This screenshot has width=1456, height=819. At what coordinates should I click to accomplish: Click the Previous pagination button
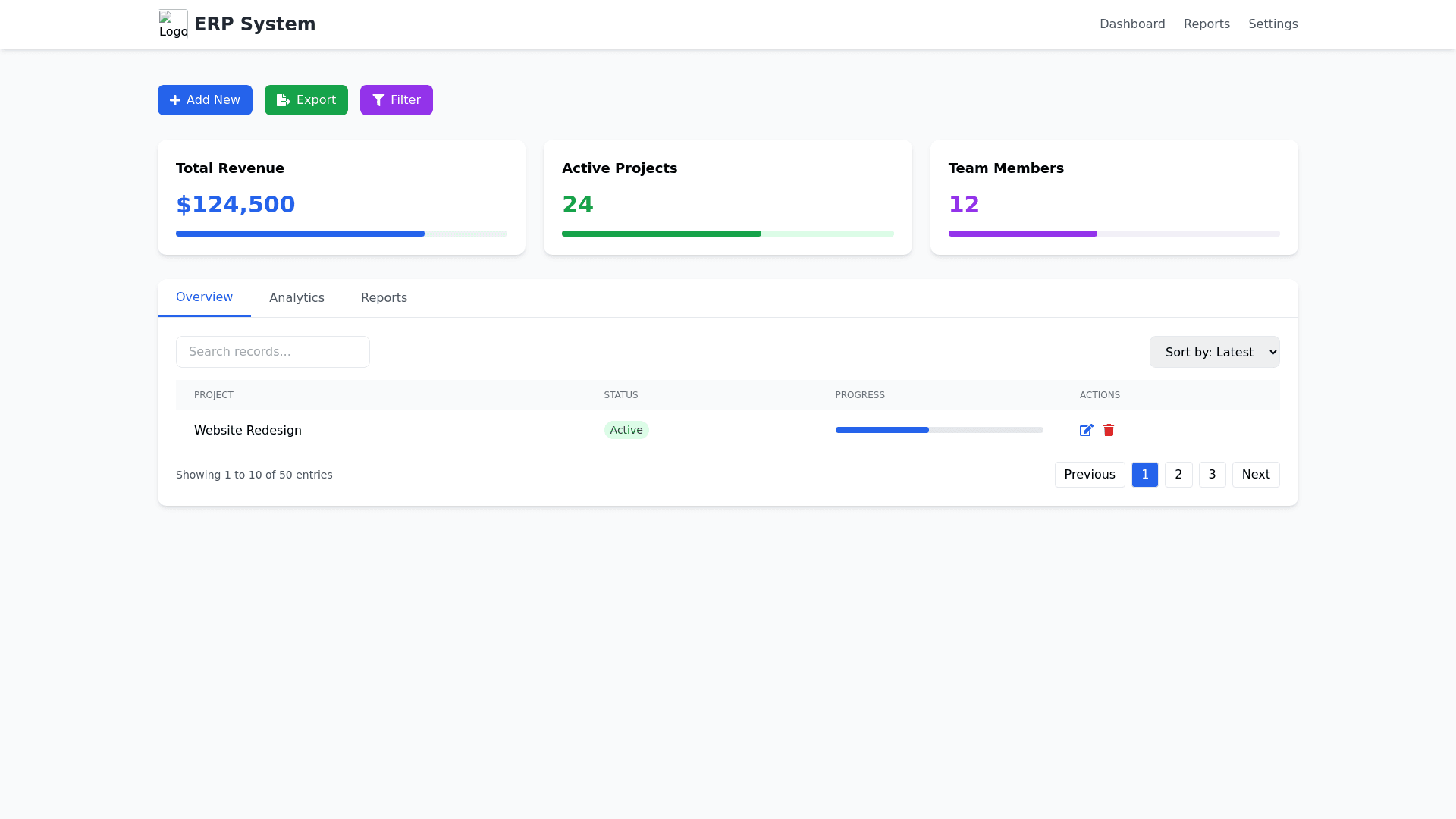tap(1089, 475)
